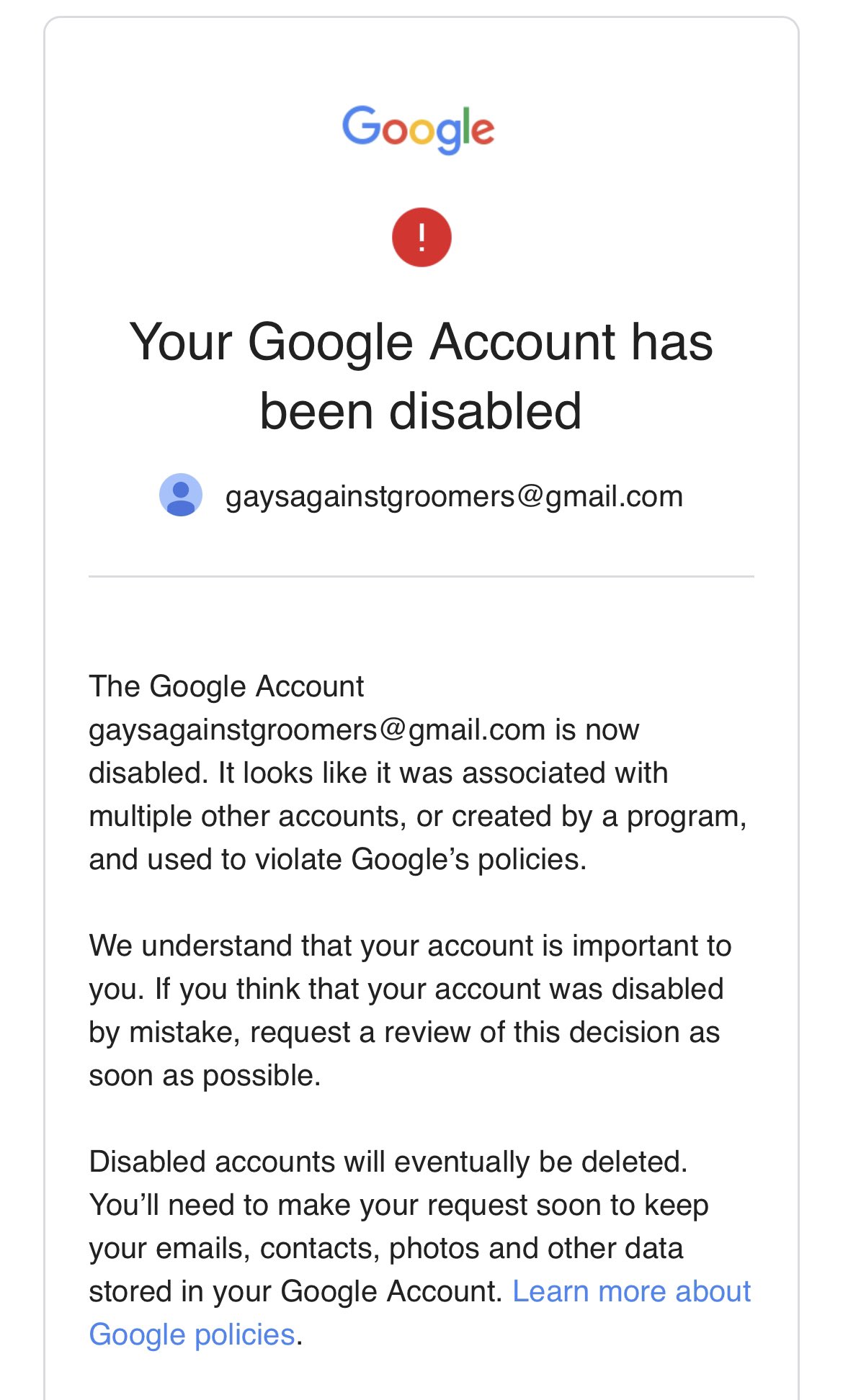This screenshot has height=1400, width=843.
Task: Click 'Disabled accounts will eventually be deleted' sentence
Action: click(388, 1162)
